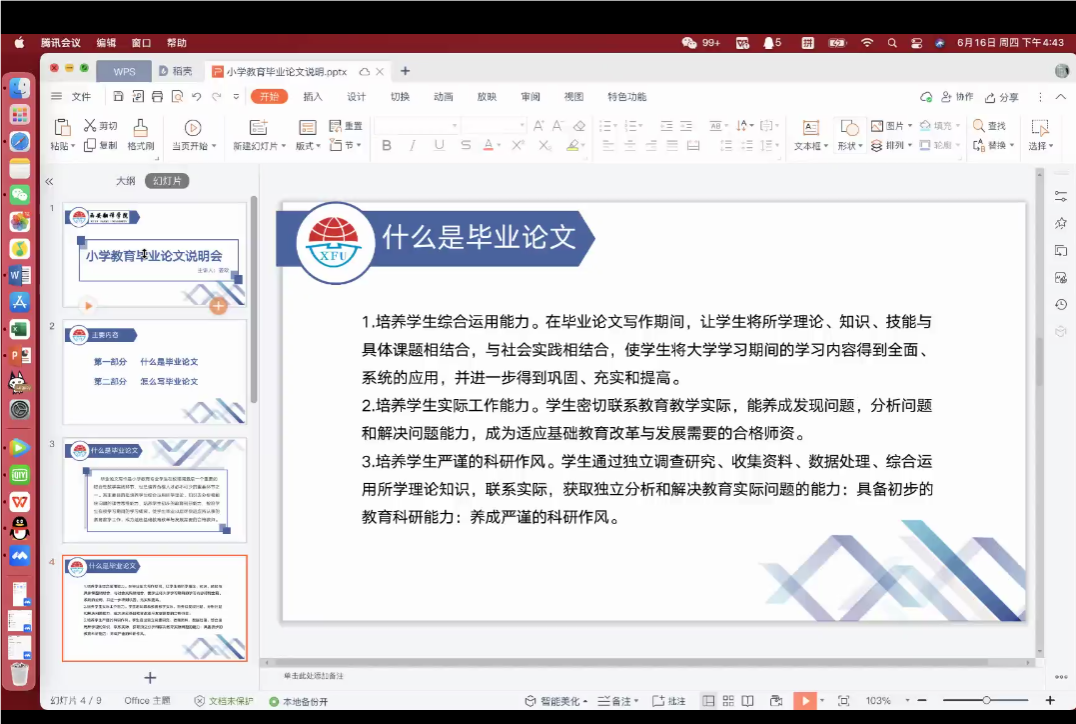Viewport: 1076px width, 724px height.
Task: Open the Shapes (形状) tool
Action: pos(849,128)
